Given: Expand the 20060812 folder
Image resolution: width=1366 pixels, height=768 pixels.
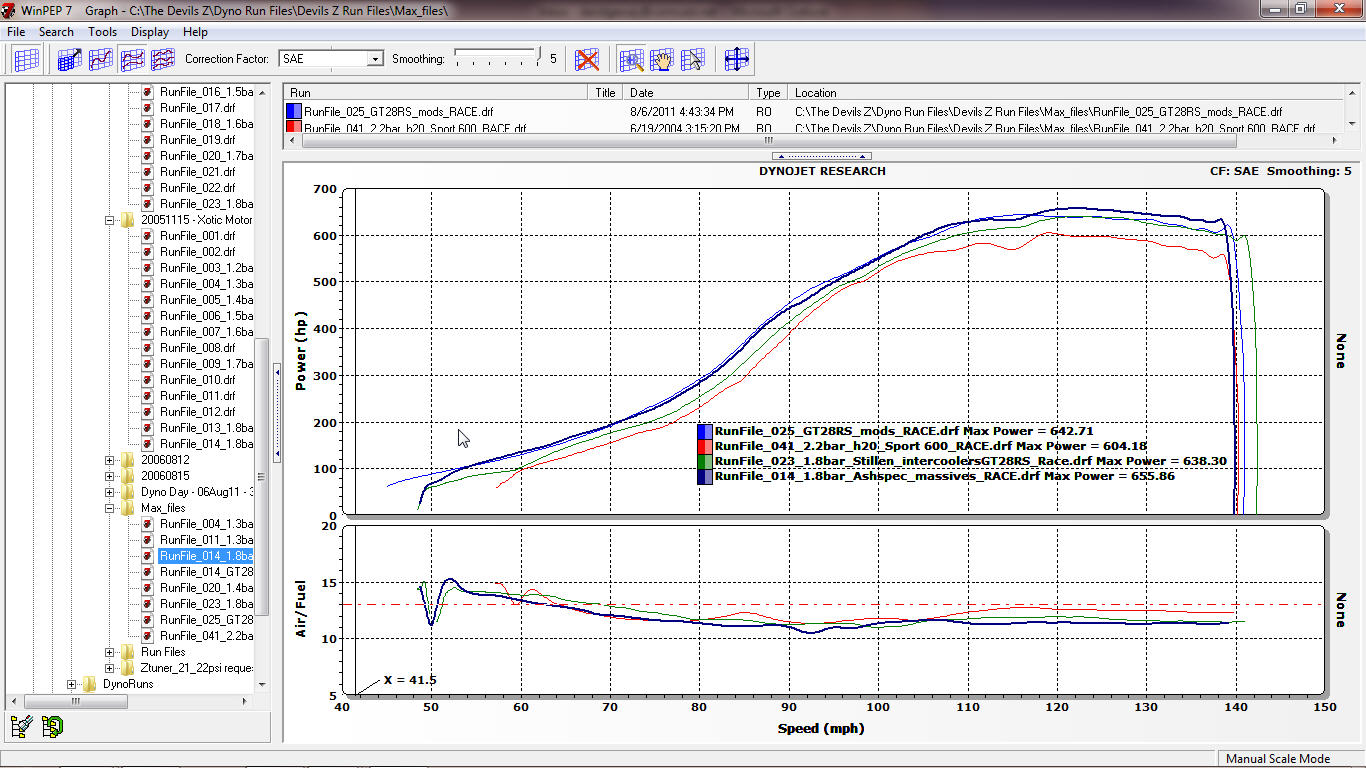Looking at the screenshot, I should click(x=110, y=460).
